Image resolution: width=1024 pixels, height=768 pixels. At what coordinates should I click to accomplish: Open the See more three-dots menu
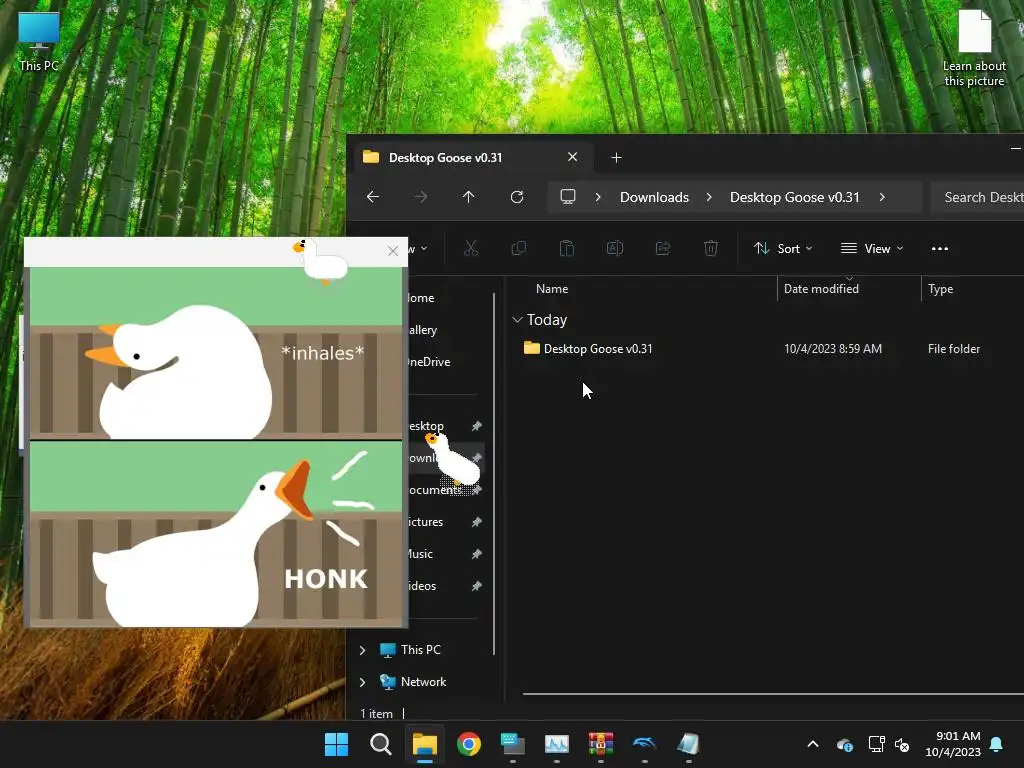[x=940, y=248]
